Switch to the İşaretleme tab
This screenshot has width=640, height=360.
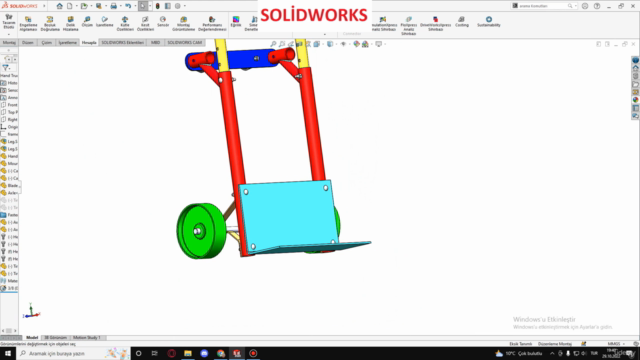pos(67,42)
